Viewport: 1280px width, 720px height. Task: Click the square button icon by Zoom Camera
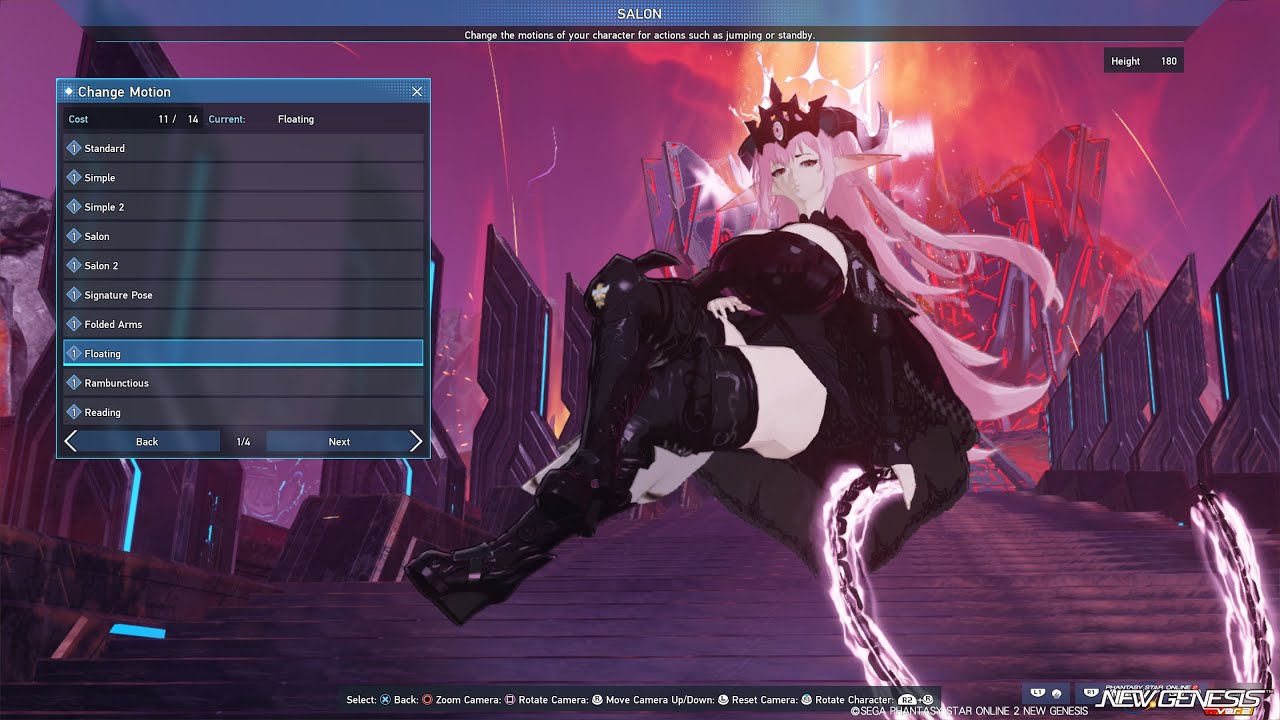coord(510,700)
